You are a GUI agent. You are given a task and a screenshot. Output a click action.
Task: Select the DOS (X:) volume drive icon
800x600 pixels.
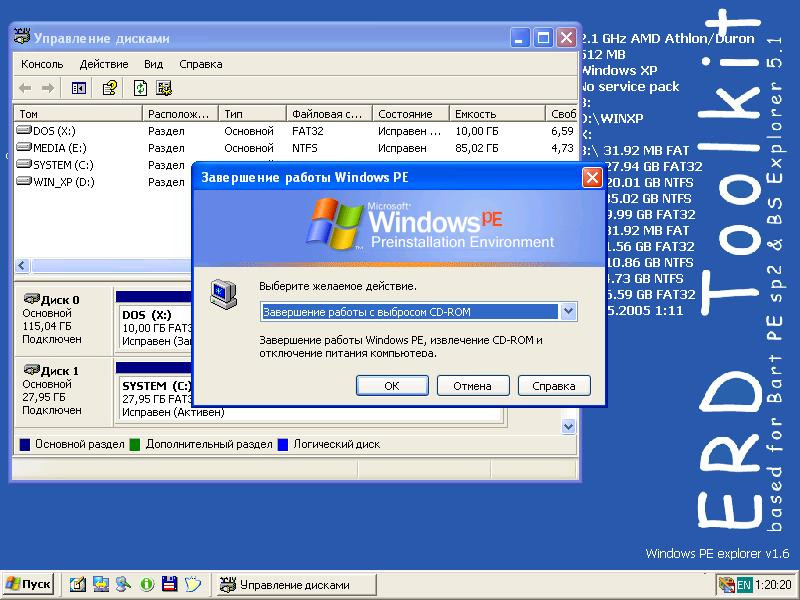click(24, 130)
